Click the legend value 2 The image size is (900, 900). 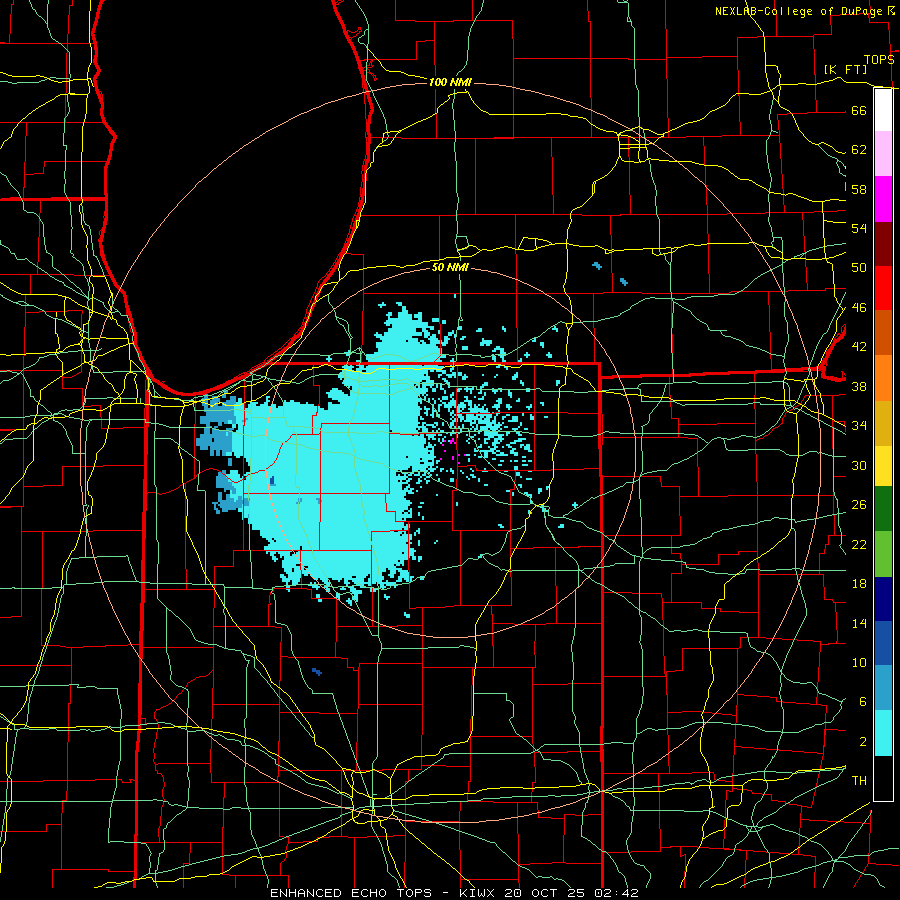[862, 742]
